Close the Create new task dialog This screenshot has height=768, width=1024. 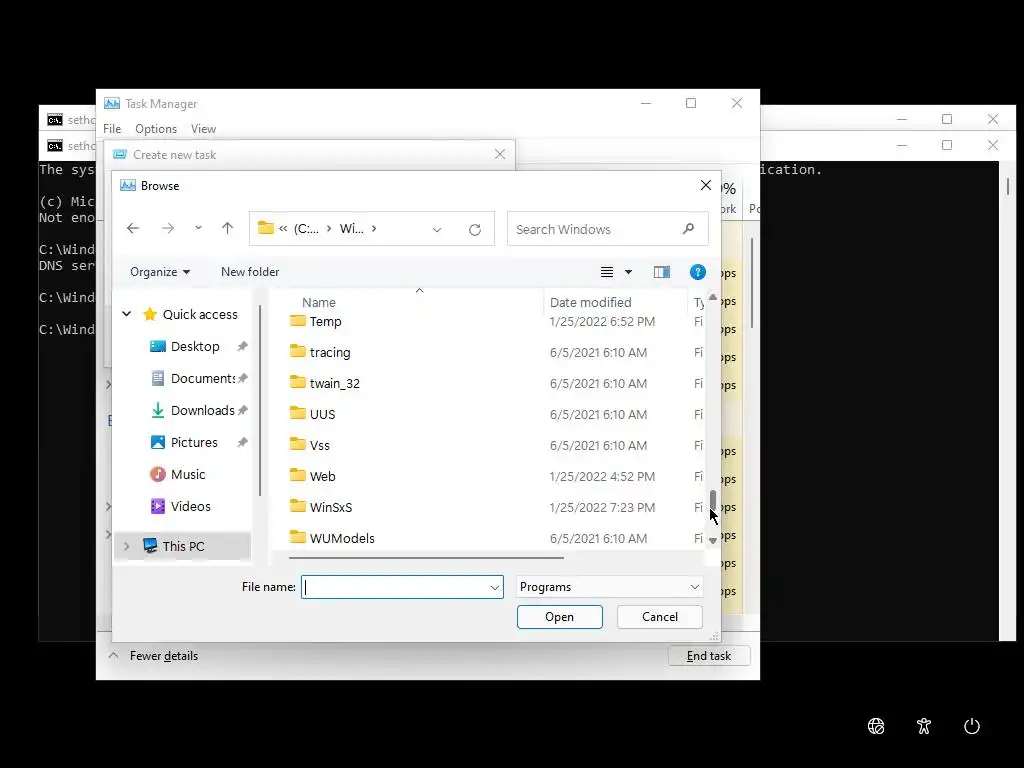(500, 154)
